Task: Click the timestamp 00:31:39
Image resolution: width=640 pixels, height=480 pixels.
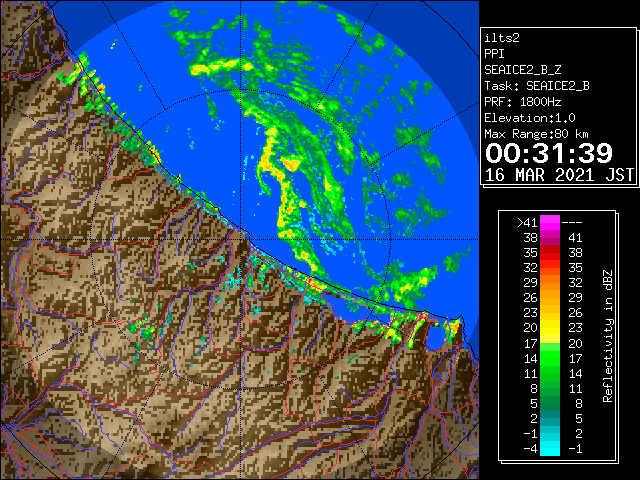Action: [549, 153]
